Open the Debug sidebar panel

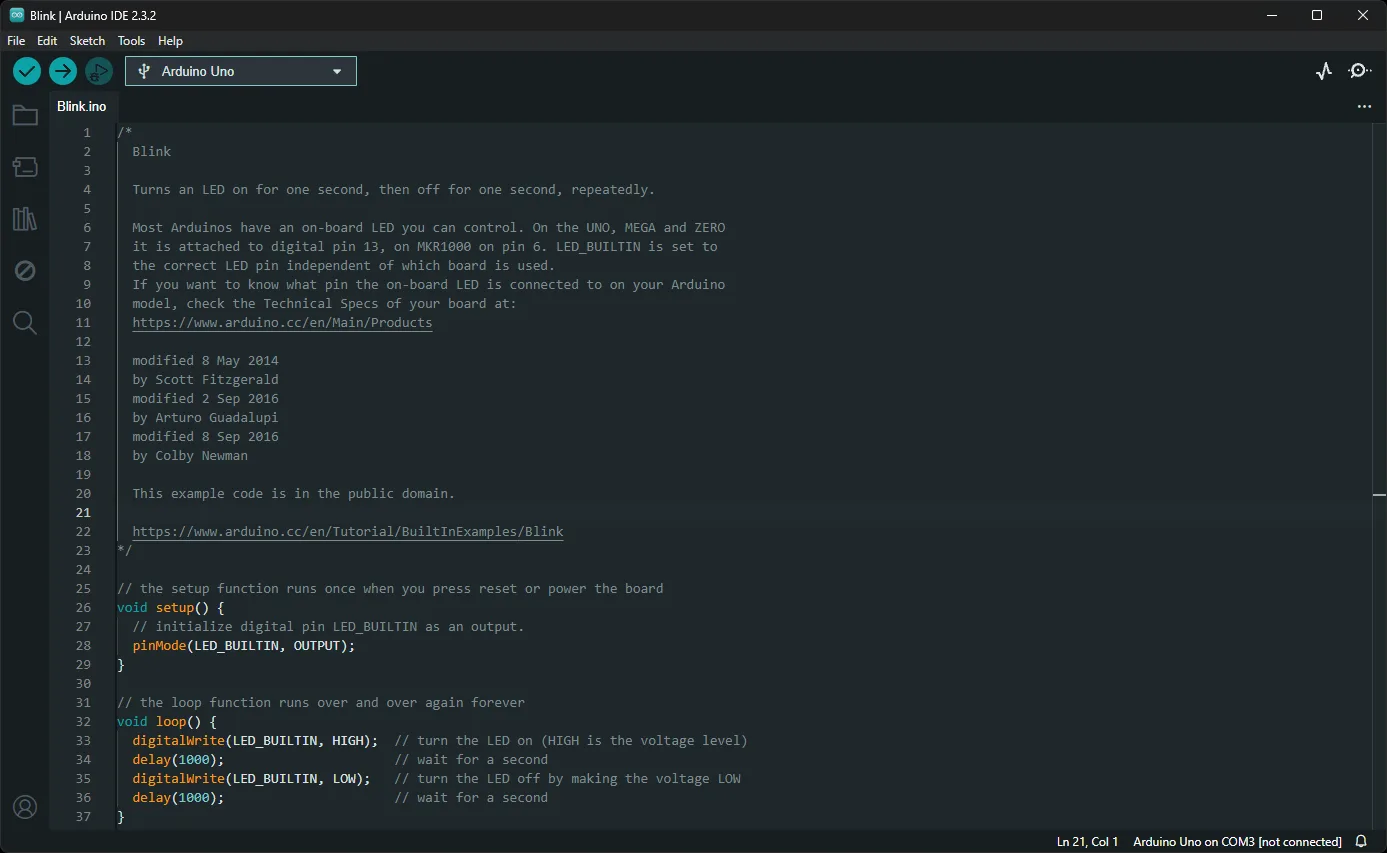coord(25,271)
